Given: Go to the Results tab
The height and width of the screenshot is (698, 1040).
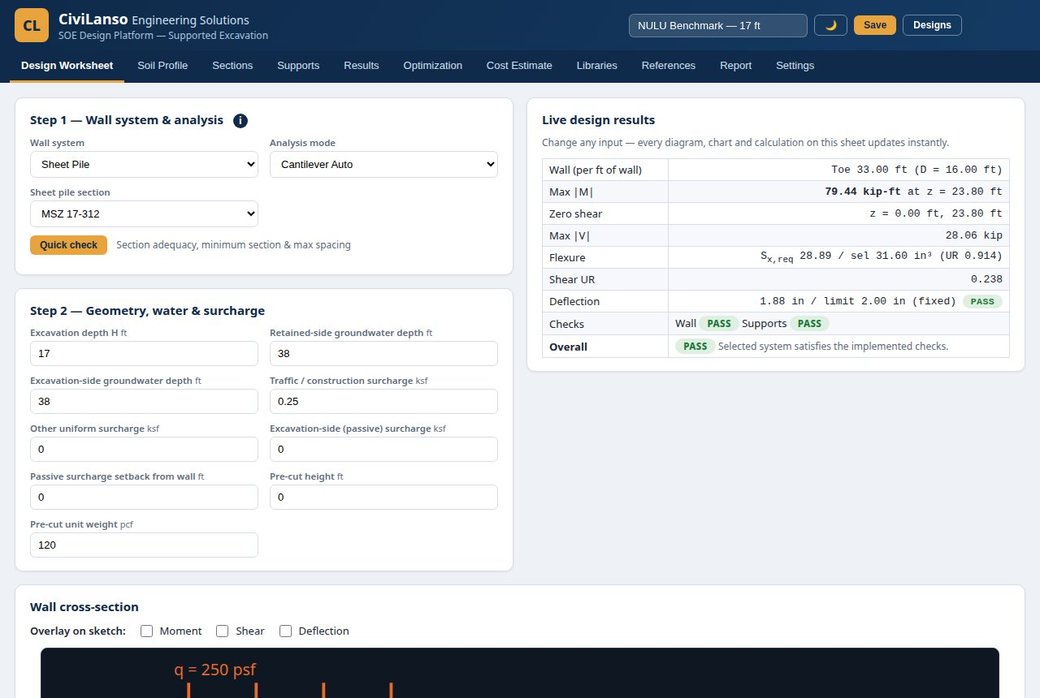Looking at the screenshot, I should (361, 66).
